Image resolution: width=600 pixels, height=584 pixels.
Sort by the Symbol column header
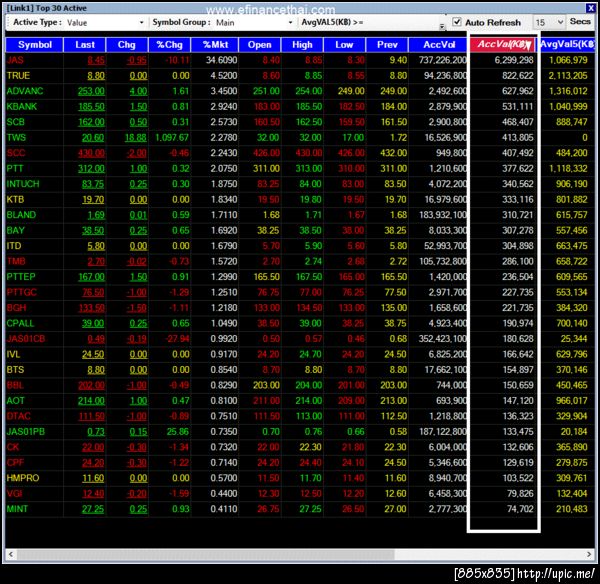(x=34, y=45)
